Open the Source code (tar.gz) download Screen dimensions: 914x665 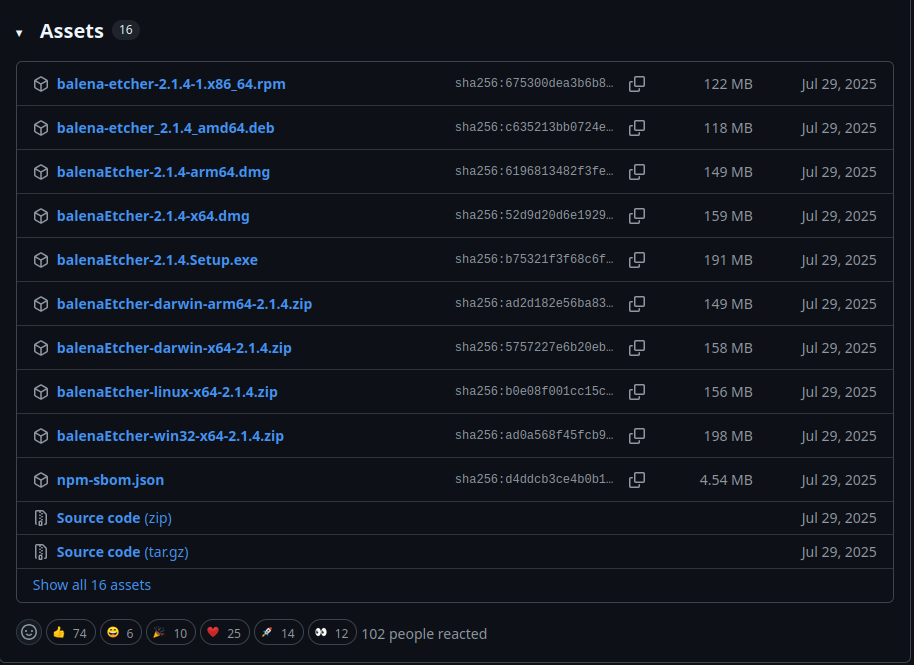point(122,551)
